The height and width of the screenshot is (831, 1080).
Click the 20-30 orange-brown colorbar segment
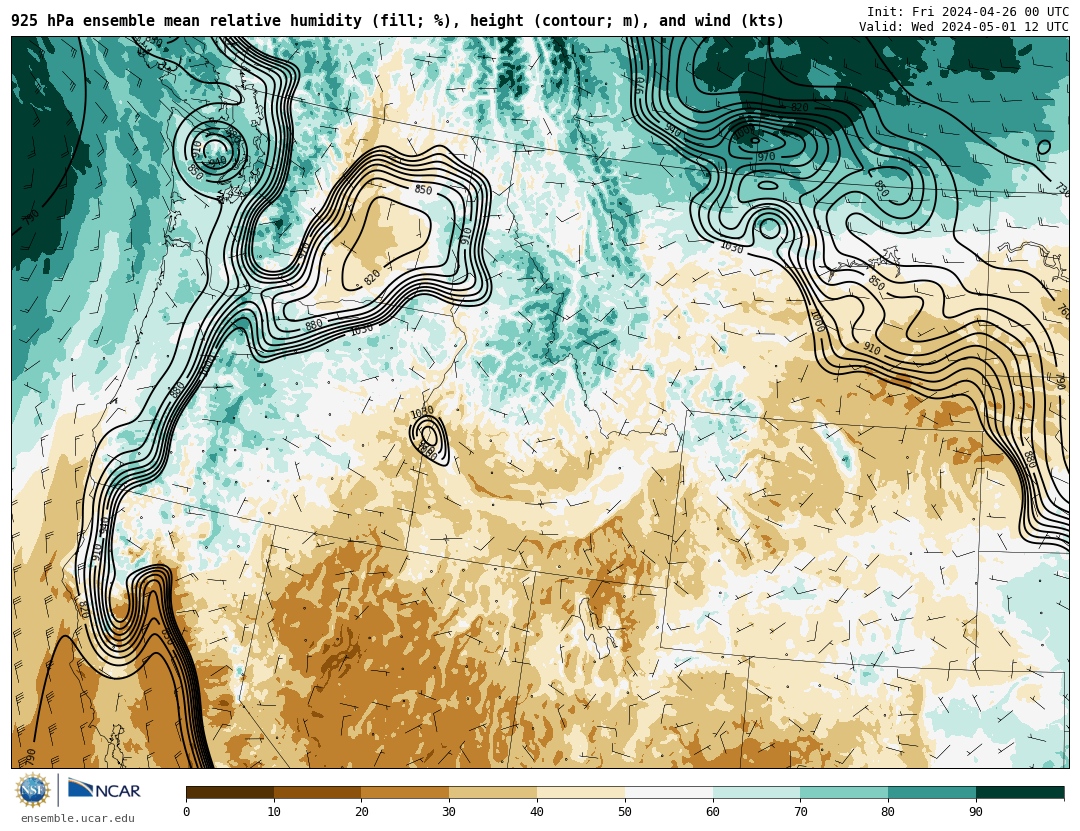tap(405, 793)
